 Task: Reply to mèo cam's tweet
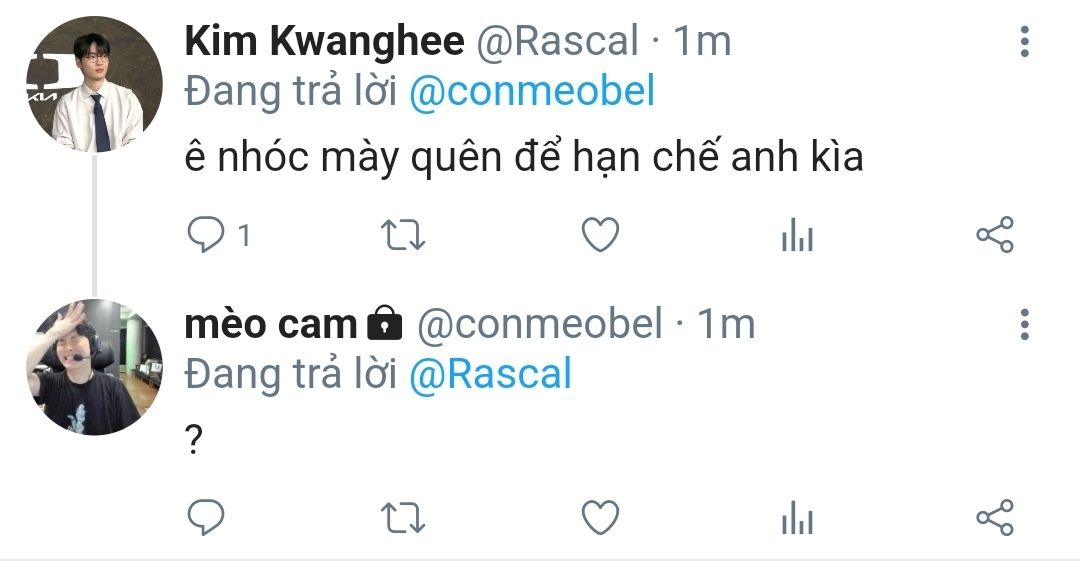coord(206,517)
